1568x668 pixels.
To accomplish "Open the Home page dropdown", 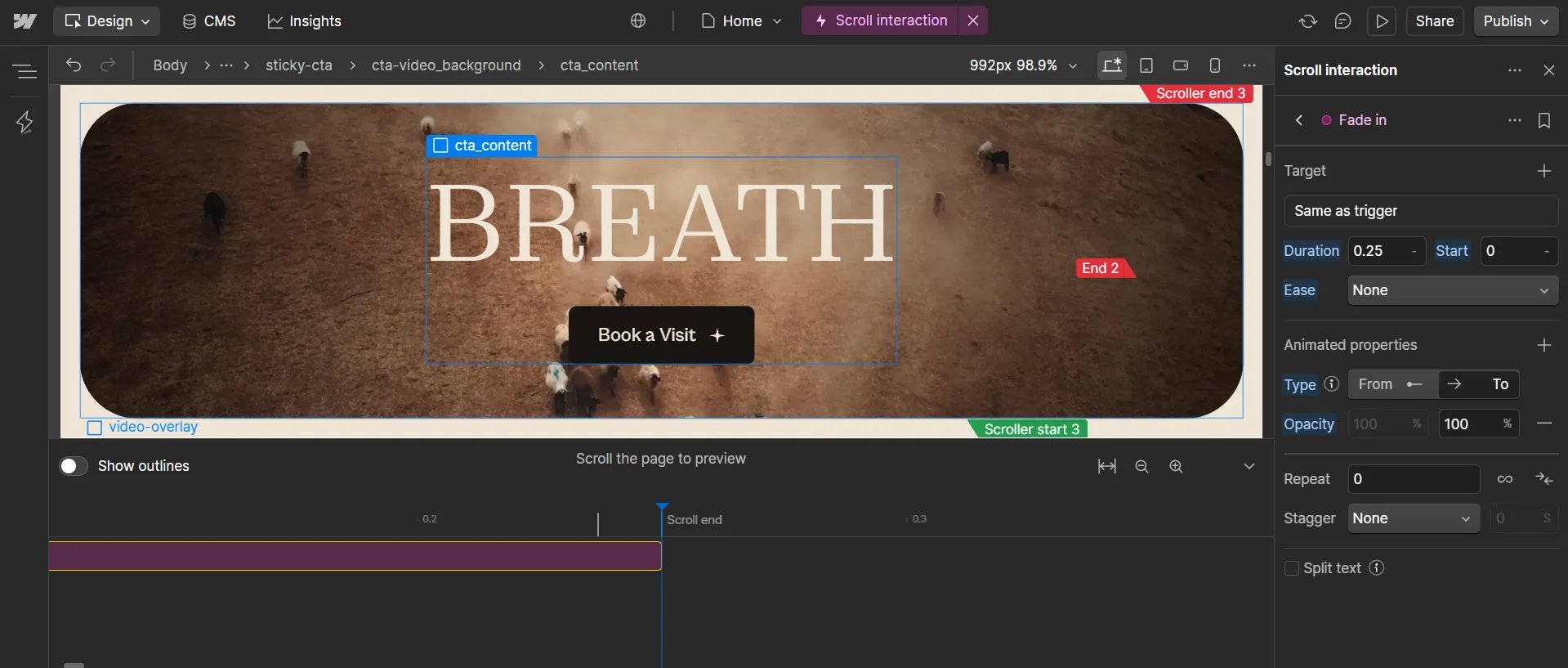I will tap(742, 21).
